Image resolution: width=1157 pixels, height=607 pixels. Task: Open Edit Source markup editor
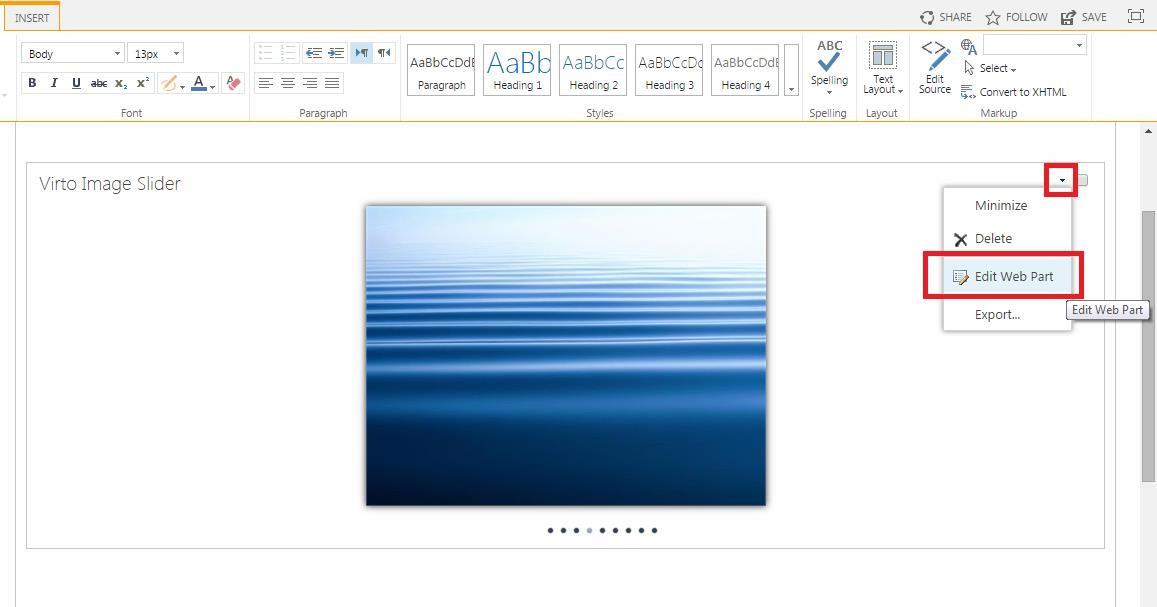[x=934, y=68]
